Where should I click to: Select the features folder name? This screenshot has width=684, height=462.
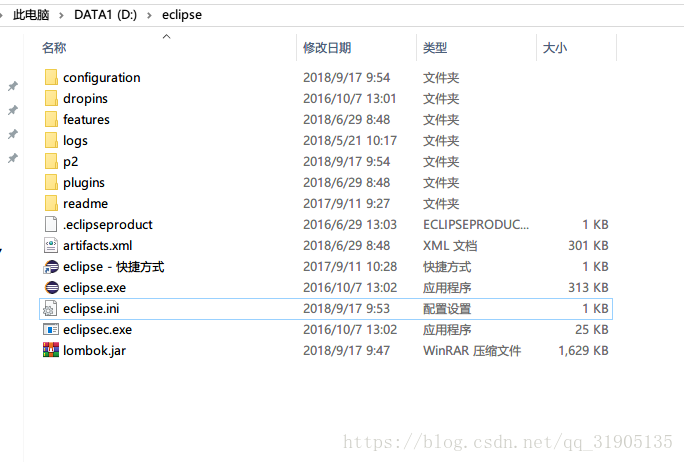tap(86, 119)
